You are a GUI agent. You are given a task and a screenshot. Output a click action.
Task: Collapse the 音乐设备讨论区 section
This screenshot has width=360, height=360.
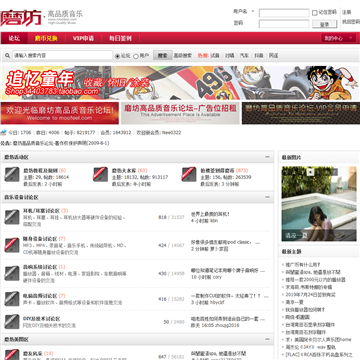click(267, 197)
